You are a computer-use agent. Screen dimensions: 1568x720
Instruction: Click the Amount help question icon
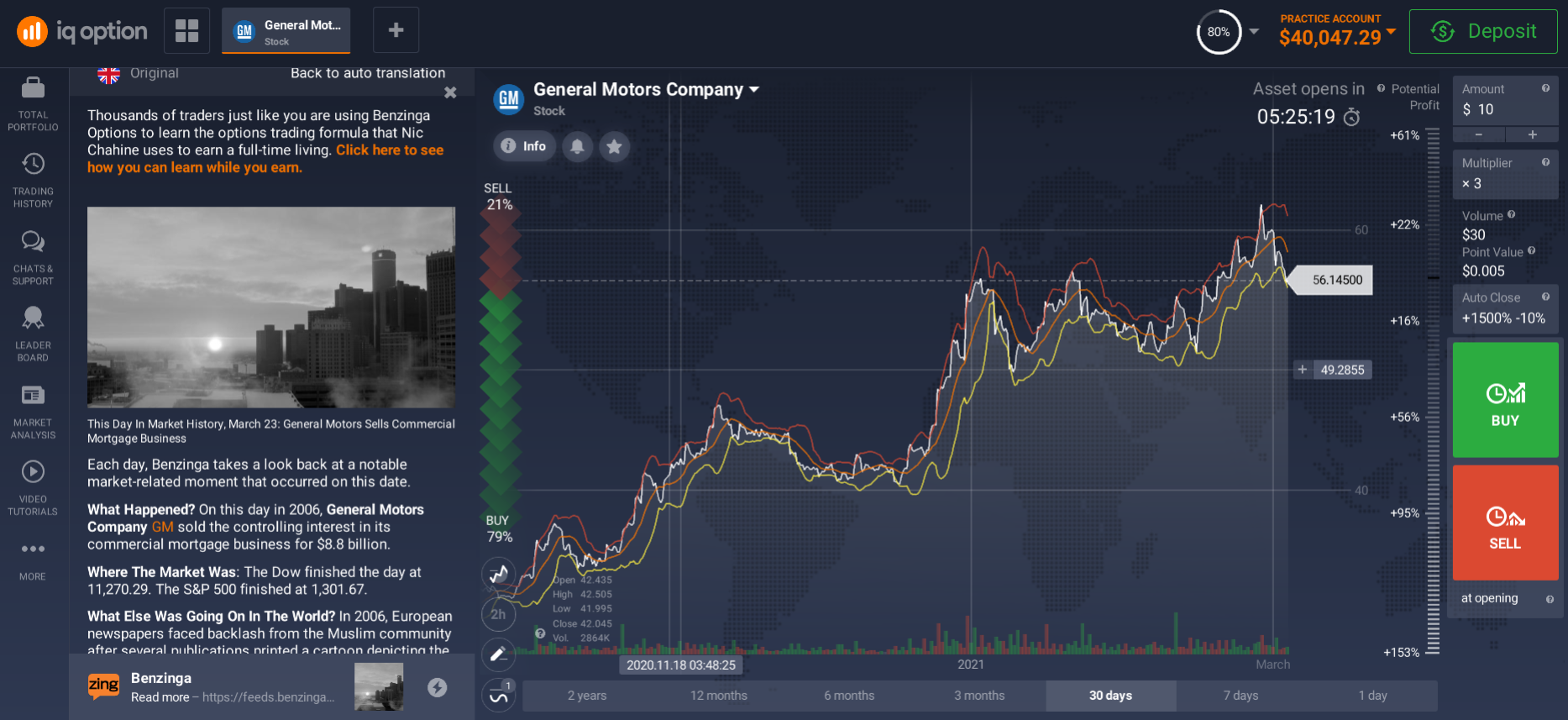tap(1545, 88)
